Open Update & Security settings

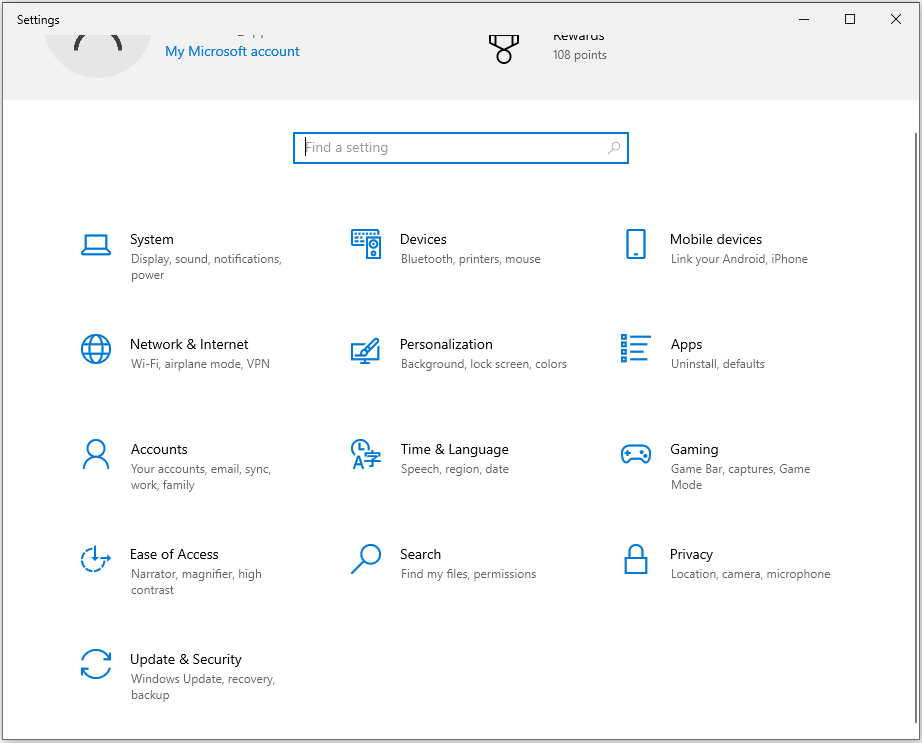pyautogui.click(x=186, y=659)
